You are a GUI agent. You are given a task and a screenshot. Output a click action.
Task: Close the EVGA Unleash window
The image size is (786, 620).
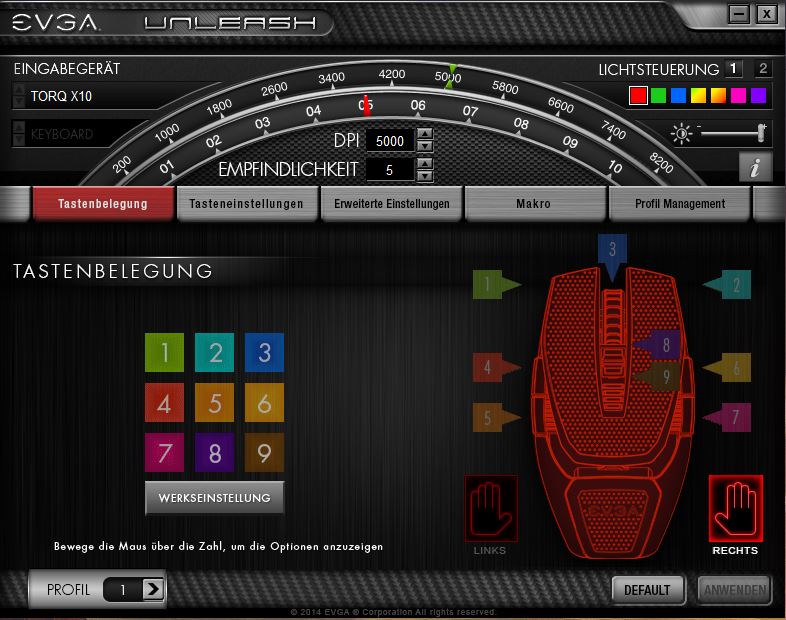[x=767, y=14]
